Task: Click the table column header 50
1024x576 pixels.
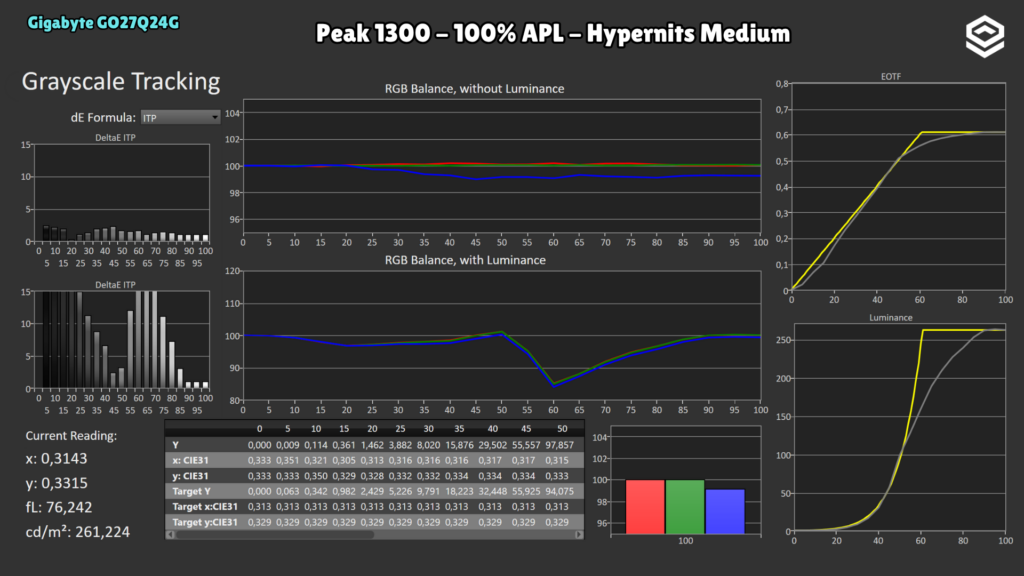Action: (562, 429)
